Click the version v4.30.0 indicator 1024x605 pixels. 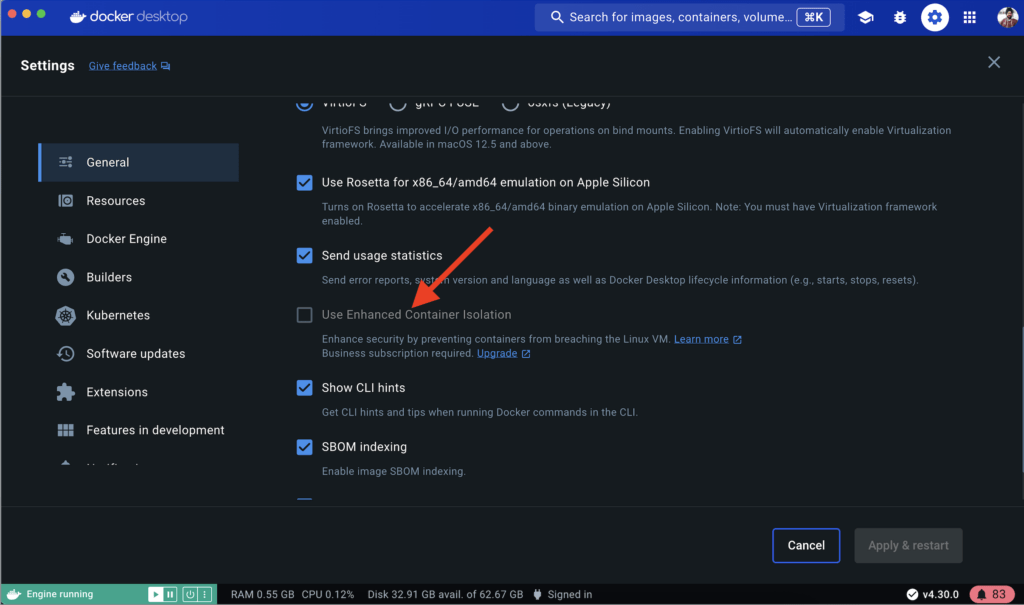[x=933, y=594]
